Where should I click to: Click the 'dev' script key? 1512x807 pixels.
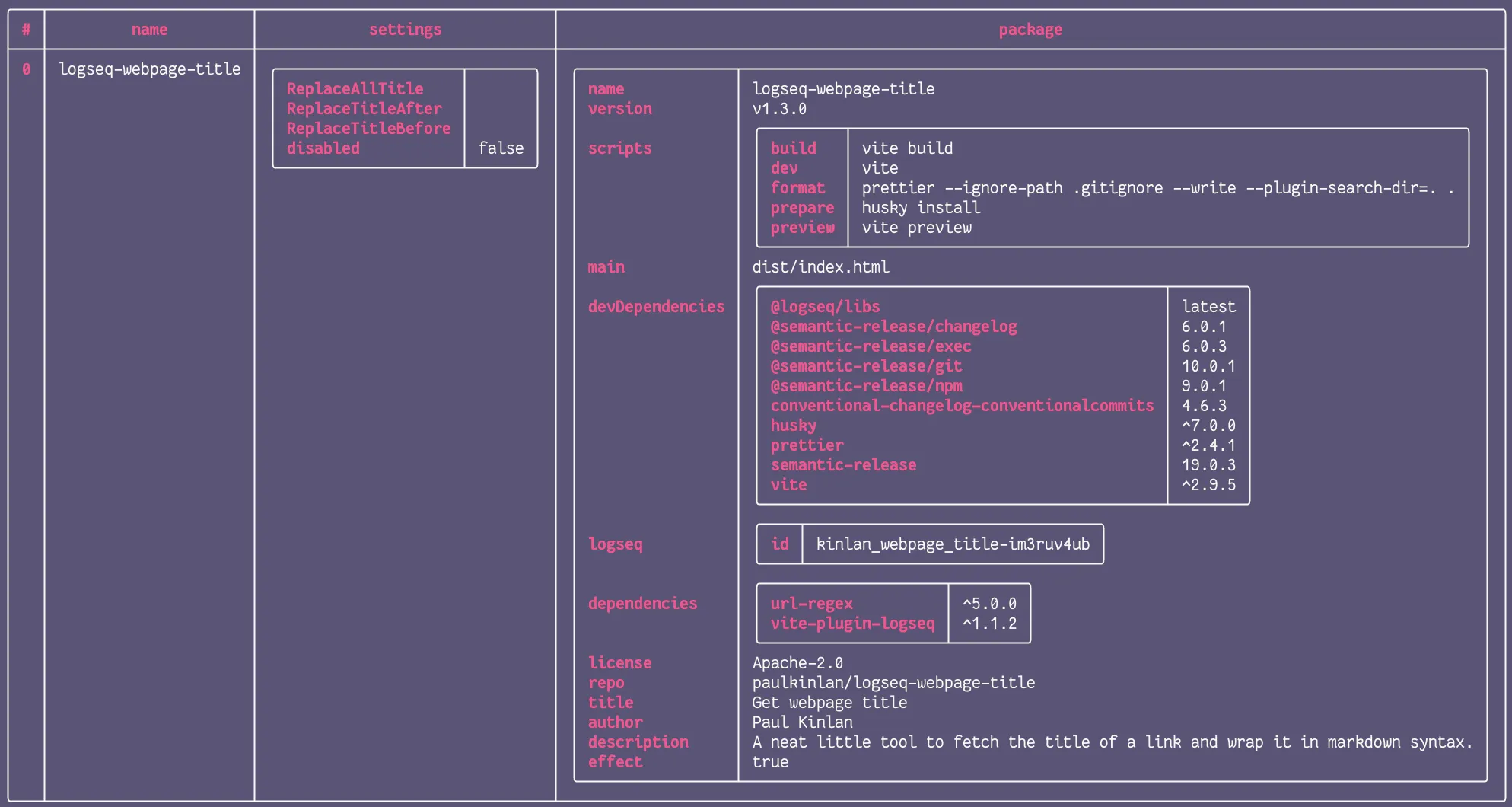784,168
